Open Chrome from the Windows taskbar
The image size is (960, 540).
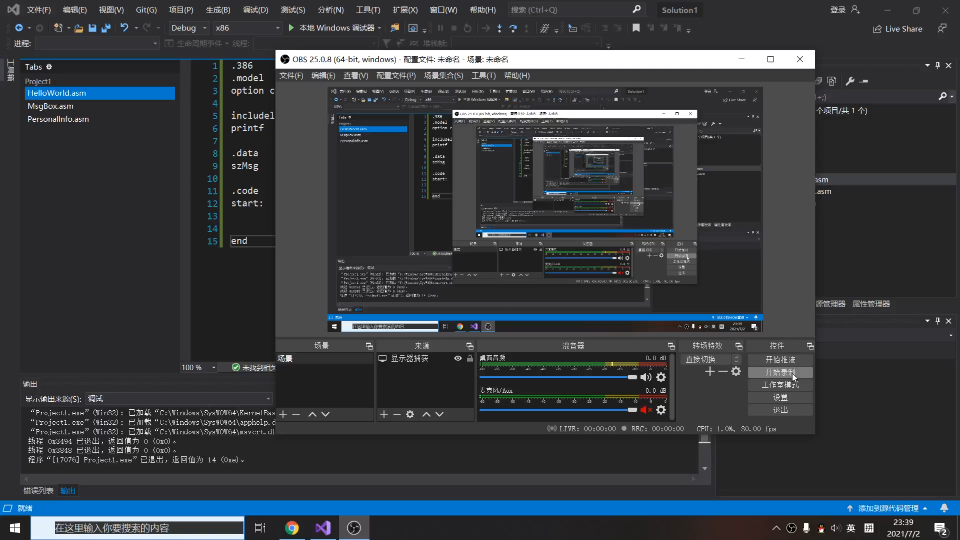coord(291,528)
